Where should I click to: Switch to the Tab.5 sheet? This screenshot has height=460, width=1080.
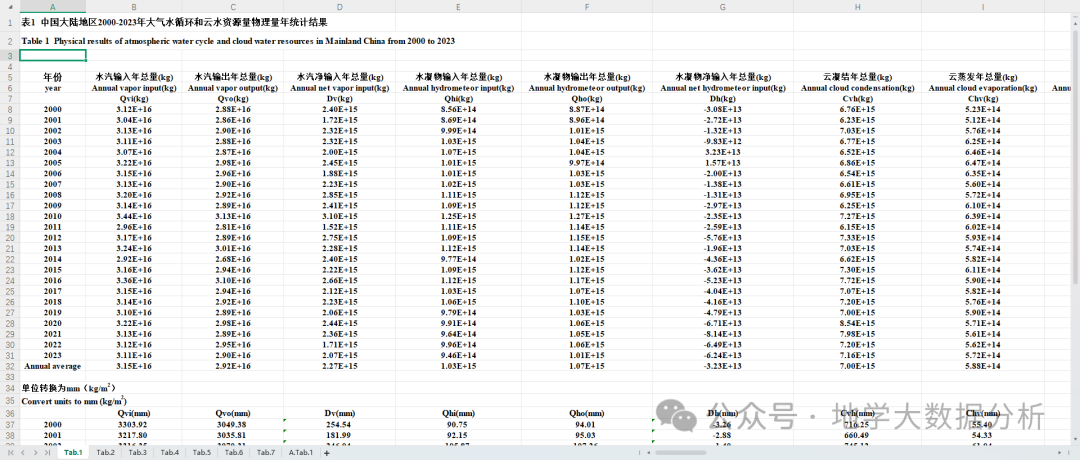202,452
